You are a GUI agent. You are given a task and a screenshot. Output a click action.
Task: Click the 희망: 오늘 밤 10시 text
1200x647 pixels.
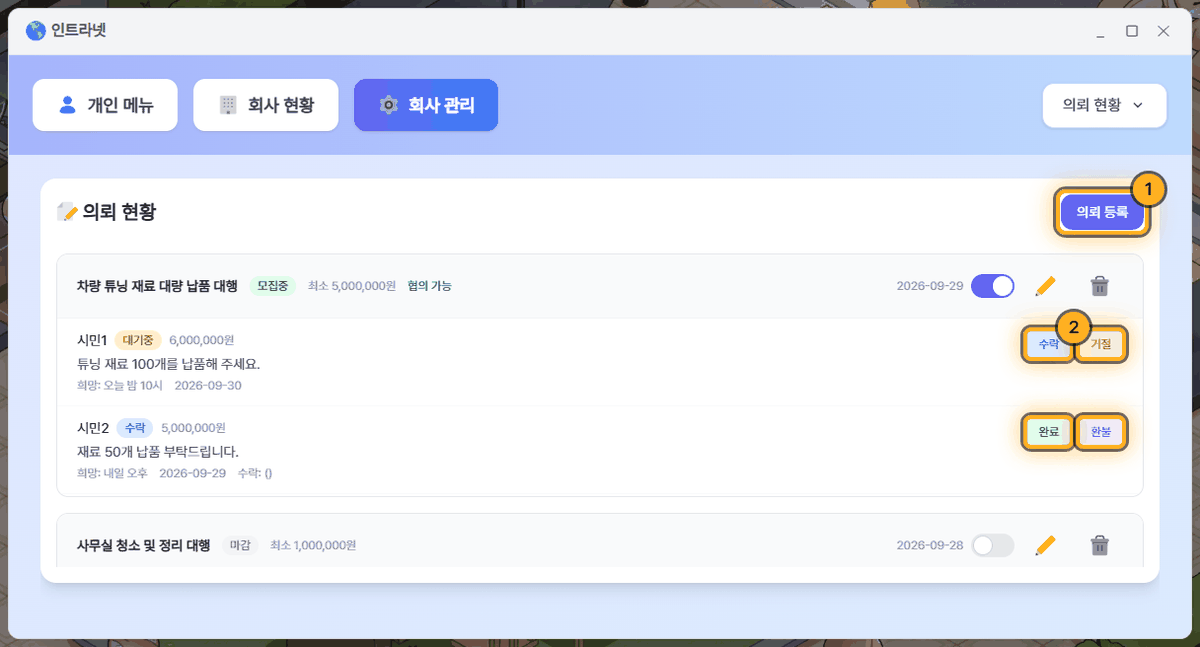[120, 385]
